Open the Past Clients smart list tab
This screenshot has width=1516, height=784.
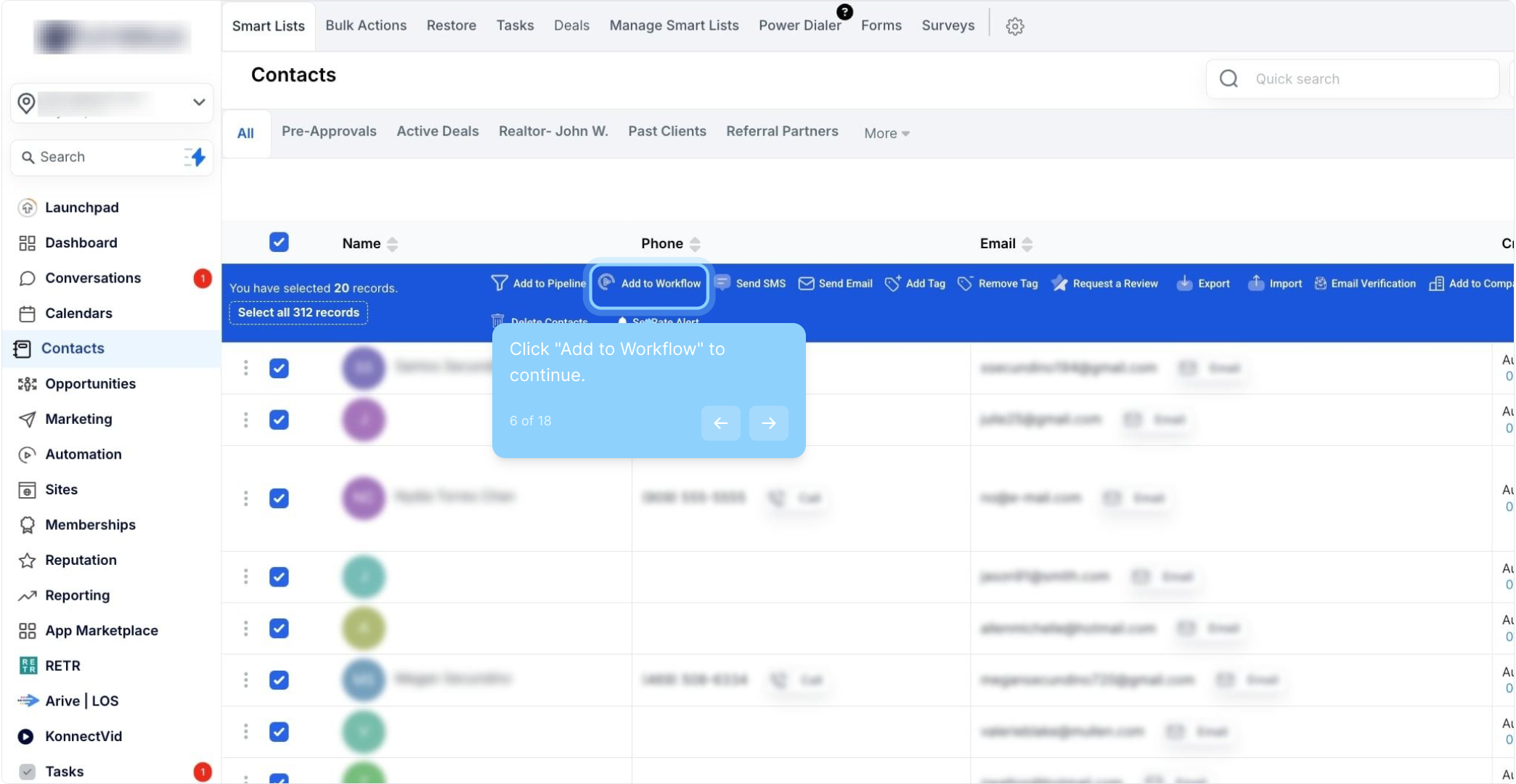point(667,131)
